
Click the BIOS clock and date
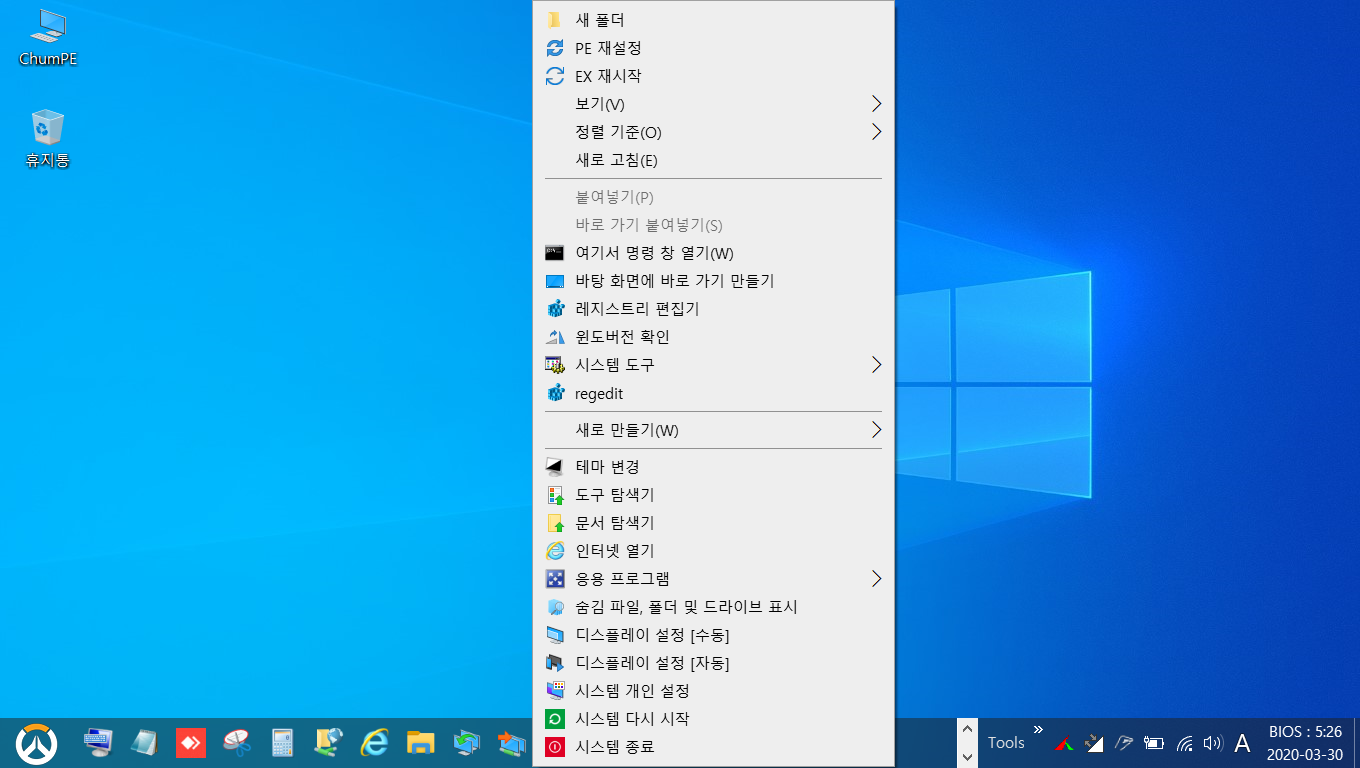[x=1305, y=743]
